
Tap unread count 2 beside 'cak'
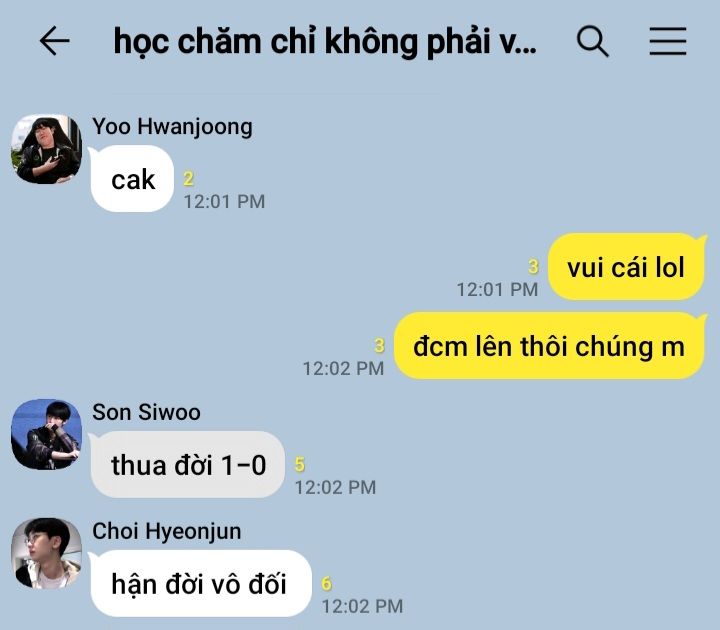[x=188, y=179]
